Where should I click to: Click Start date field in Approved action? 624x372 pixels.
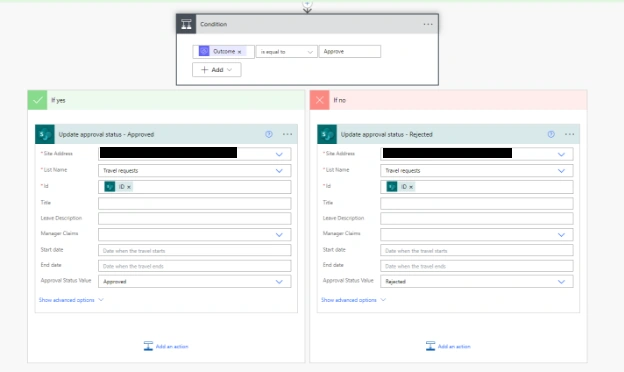tap(195, 250)
